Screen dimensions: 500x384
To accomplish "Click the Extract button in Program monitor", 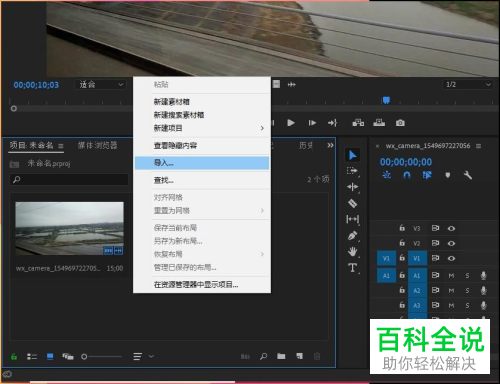I will pyautogui.click(x=379, y=123).
